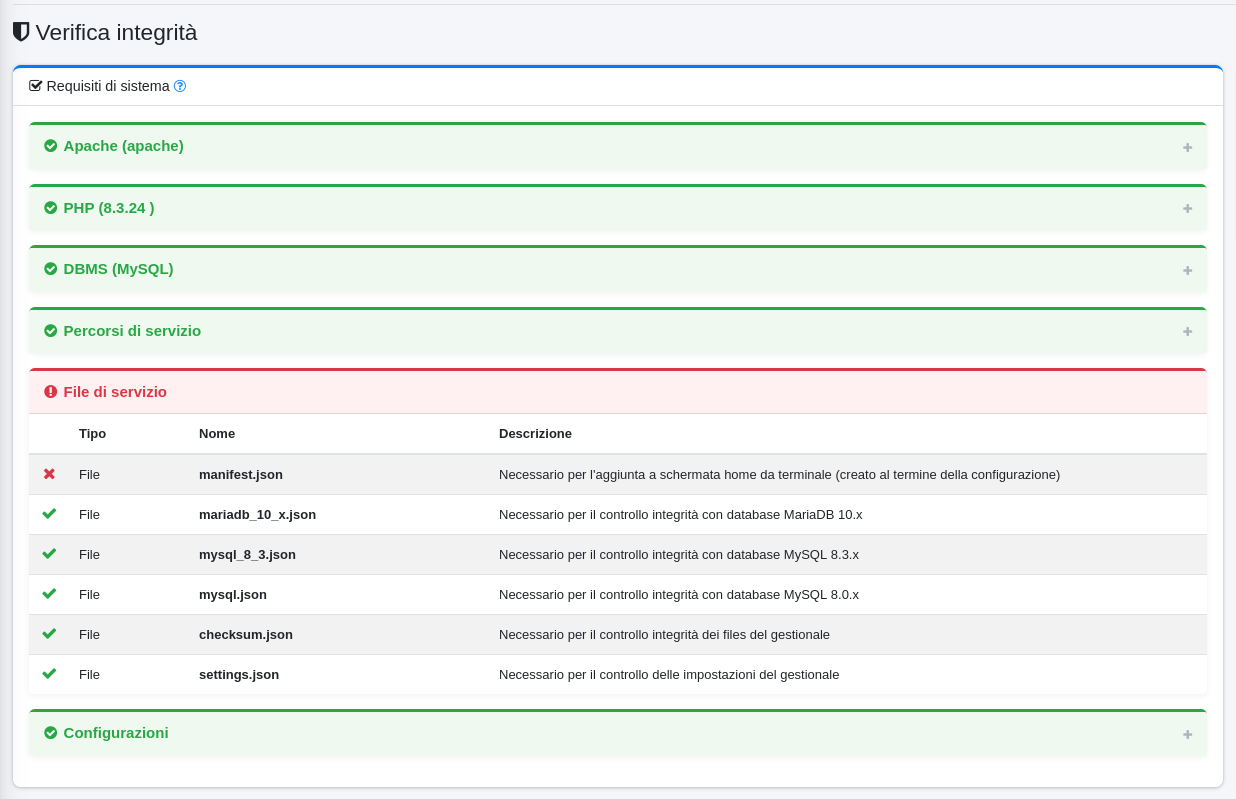Expand the Apache (apache) section with plus
The height and width of the screenshot is (799, 1236).
pos(1187,147)
